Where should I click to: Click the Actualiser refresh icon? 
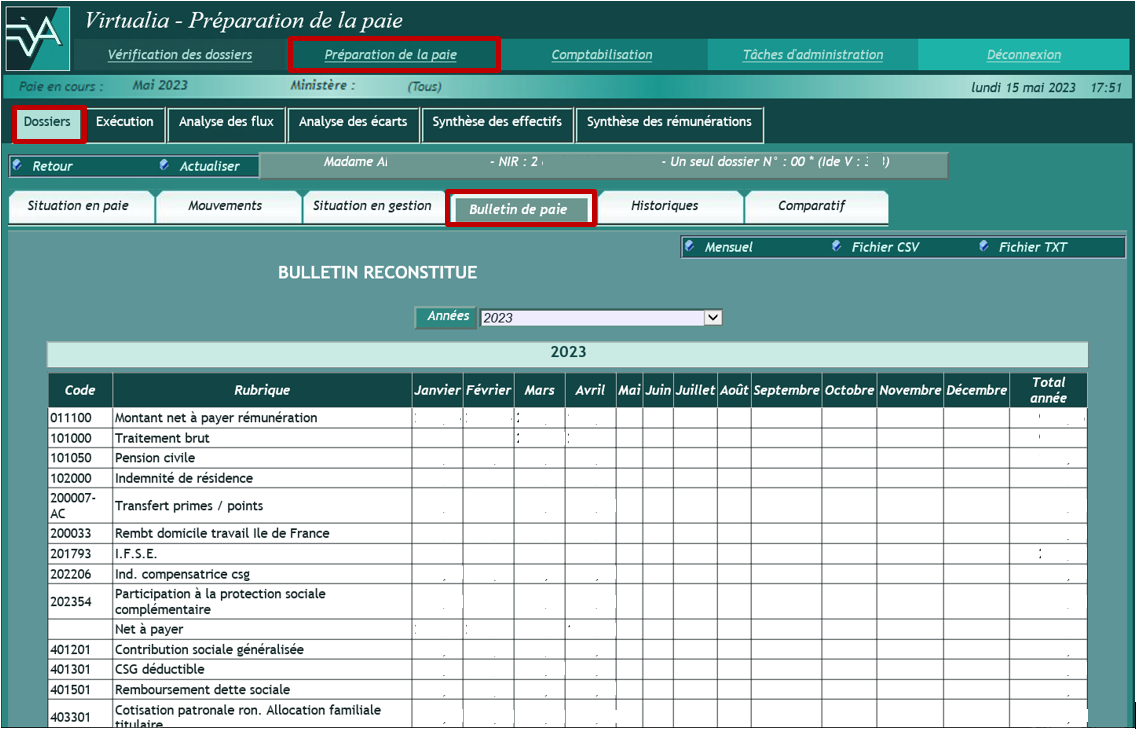[165, 166]
